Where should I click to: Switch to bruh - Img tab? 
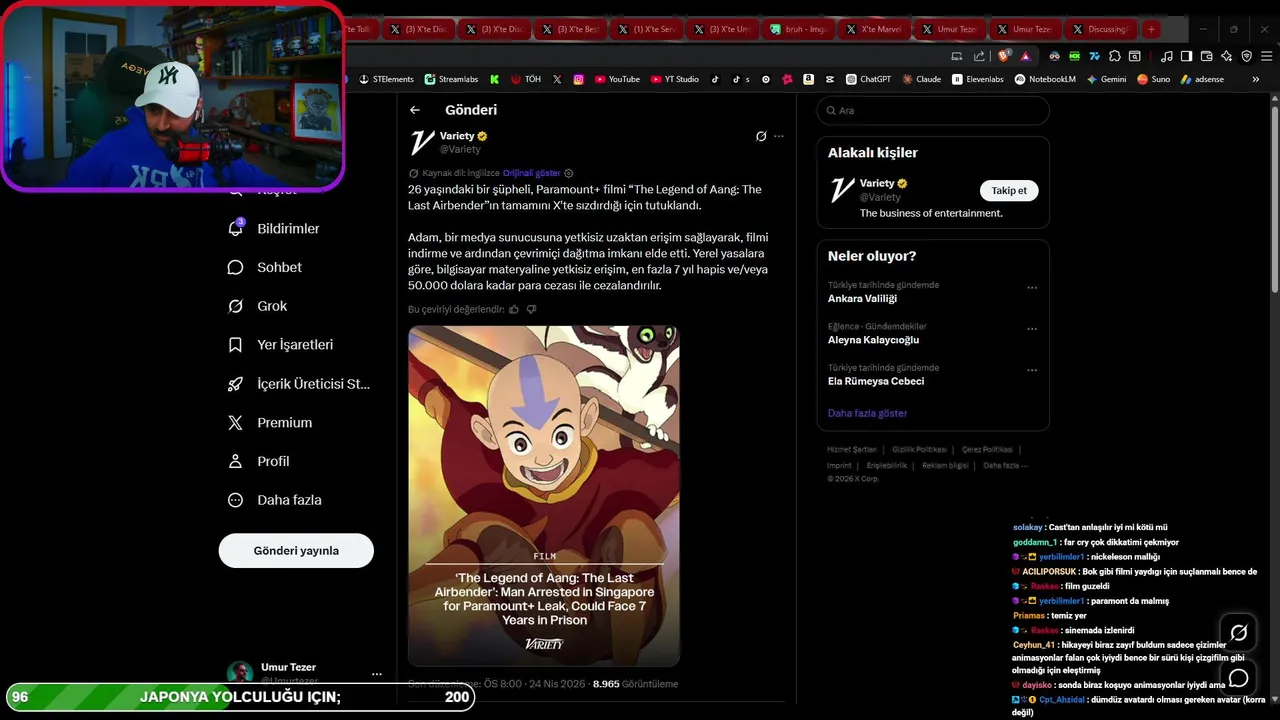click(x=800, y=29)
